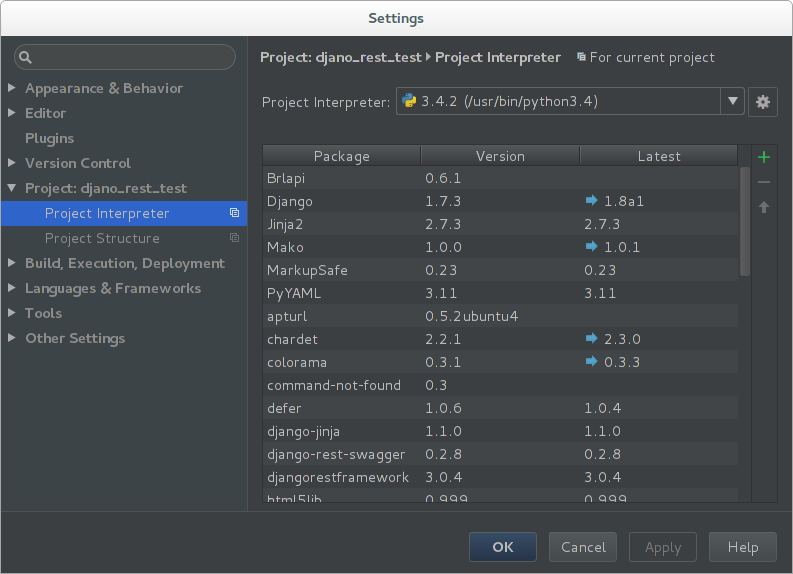Collapse Project: djano_rest_test section

click(12, 188)
